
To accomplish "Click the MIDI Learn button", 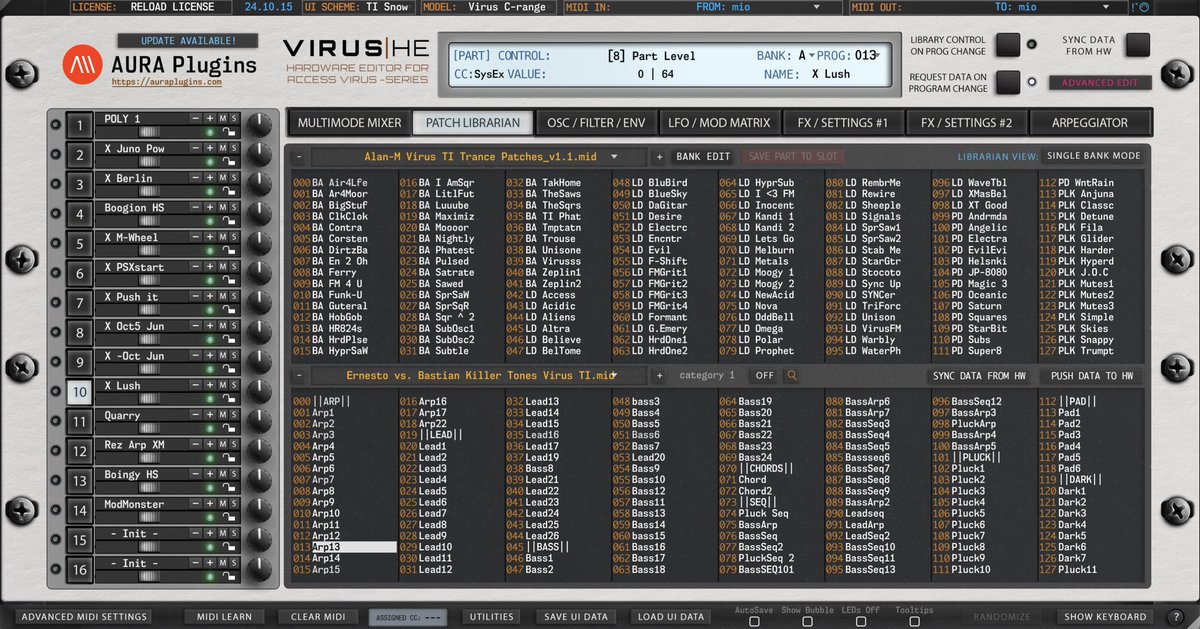I will [225, 617].
